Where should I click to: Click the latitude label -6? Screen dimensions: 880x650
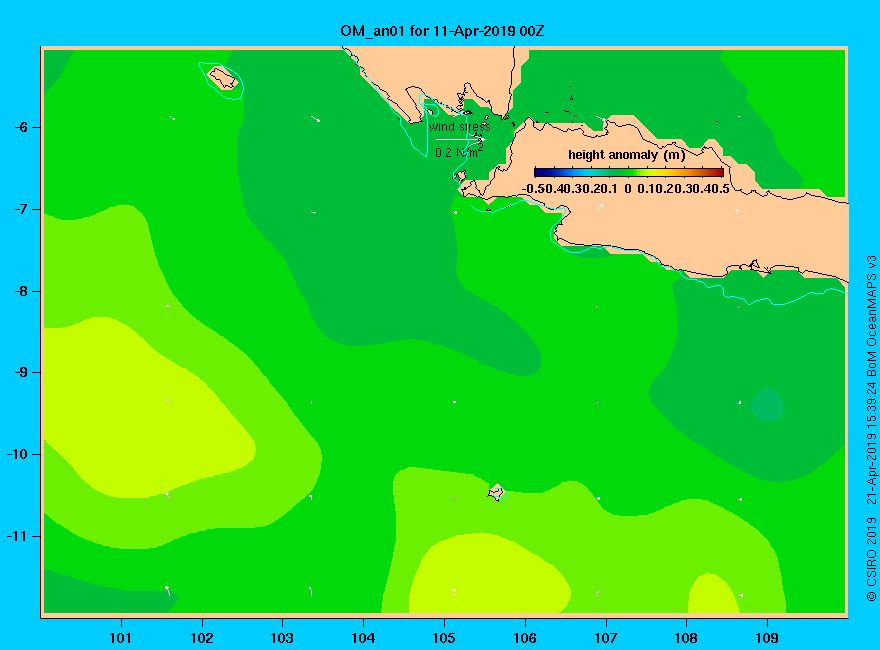click(20, 127)
